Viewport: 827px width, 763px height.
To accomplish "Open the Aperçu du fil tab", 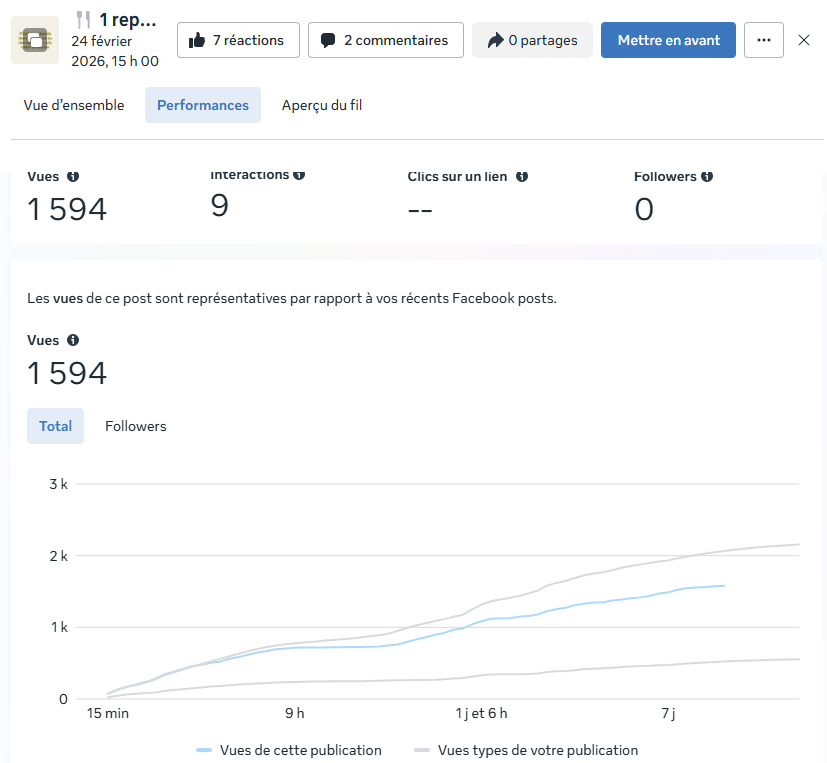I will (x=322, y=105).
